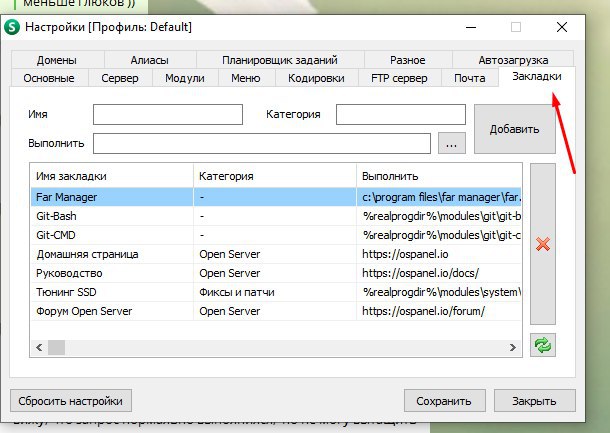
Task: Select the Far Manager bookmark row
Action: coord(276,197)
